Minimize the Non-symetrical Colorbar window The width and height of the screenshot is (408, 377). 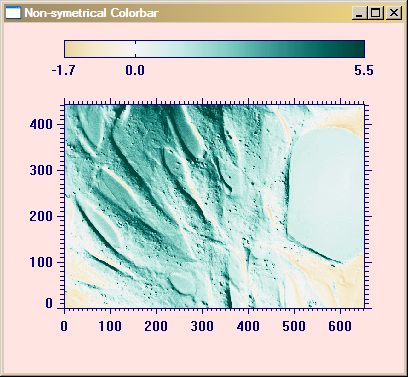point(359,13)
